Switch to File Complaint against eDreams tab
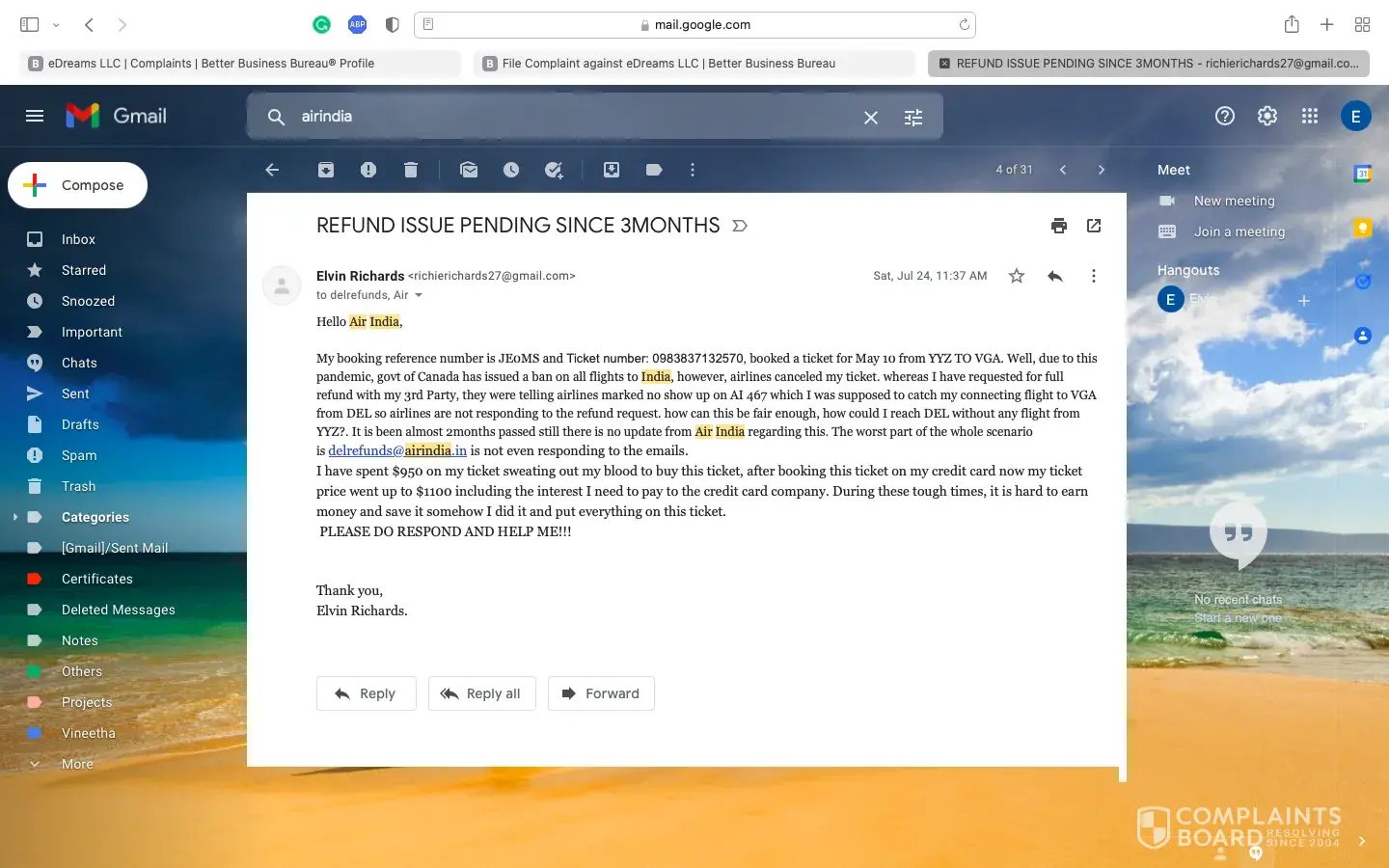This screenshot has width=1389, height=868. pyautogui.click(x=694, y=64)
